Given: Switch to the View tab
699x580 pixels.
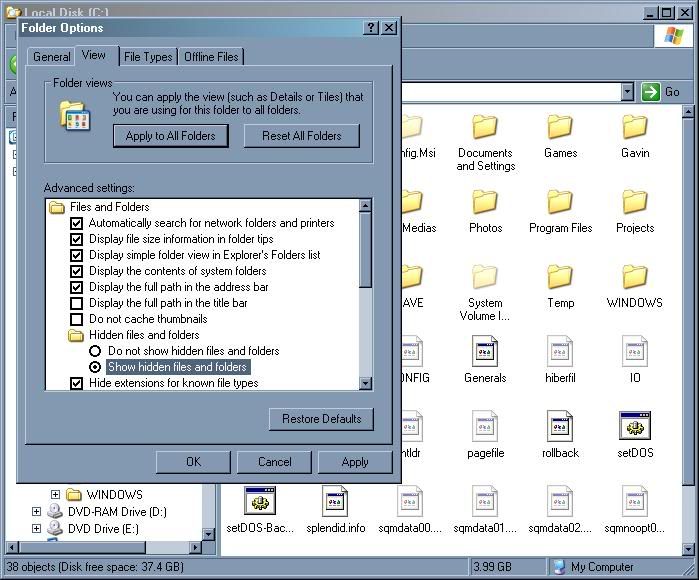Looking at the screenshot, I should coord(94,55).
